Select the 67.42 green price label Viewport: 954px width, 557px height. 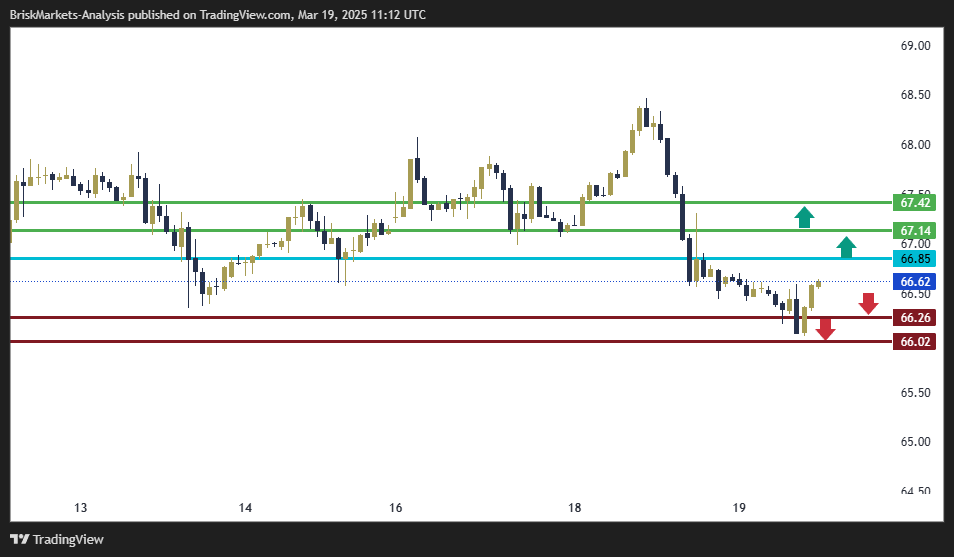[x=916, y=203]
